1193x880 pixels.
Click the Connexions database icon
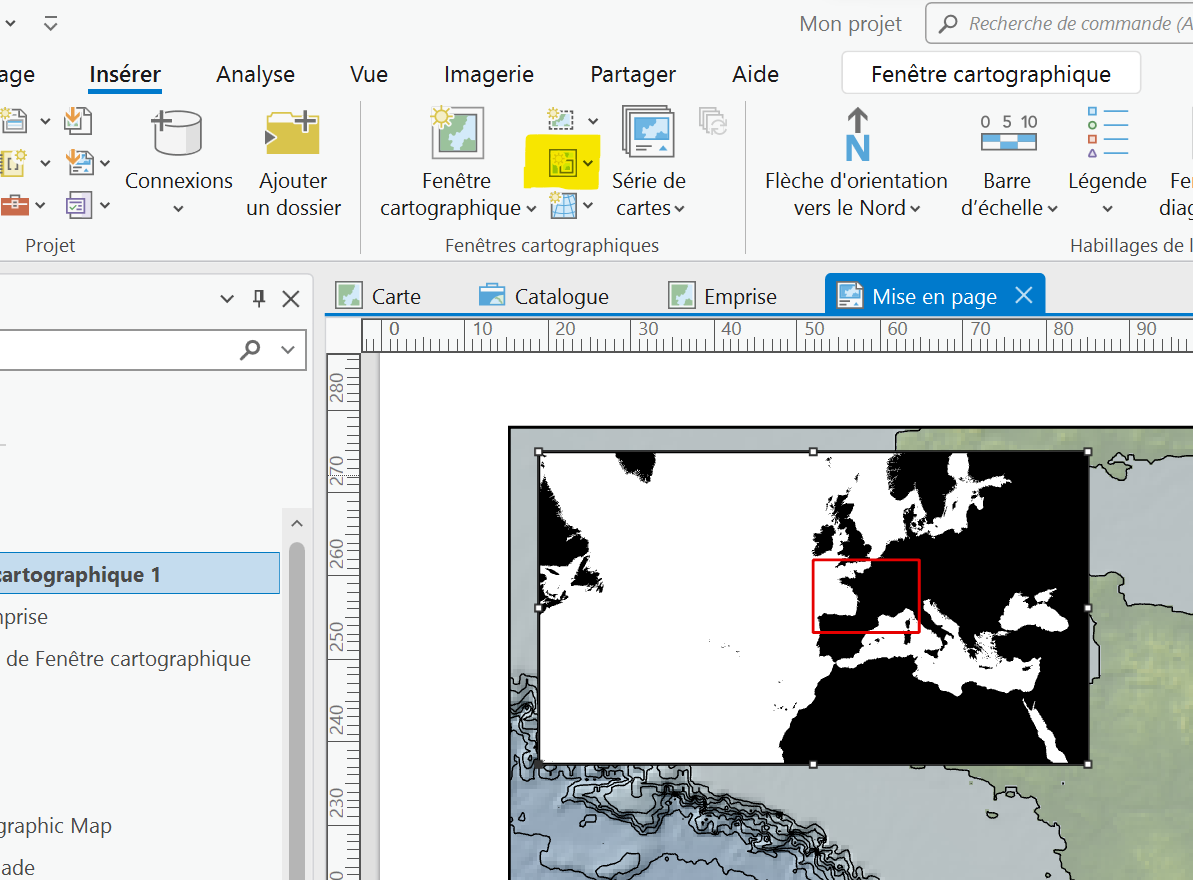click(177, 133)
